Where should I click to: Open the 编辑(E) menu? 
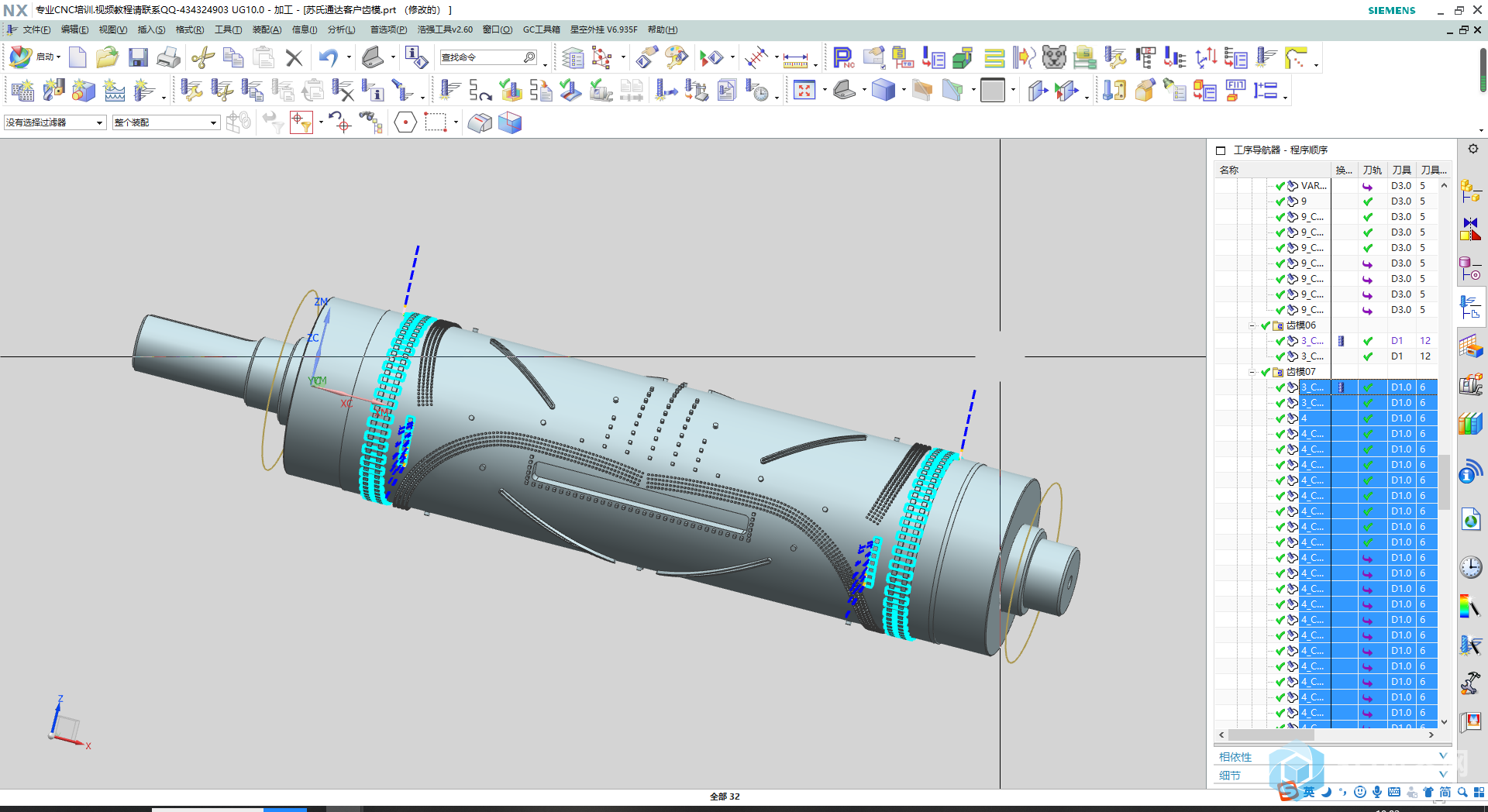click(75, 29)
